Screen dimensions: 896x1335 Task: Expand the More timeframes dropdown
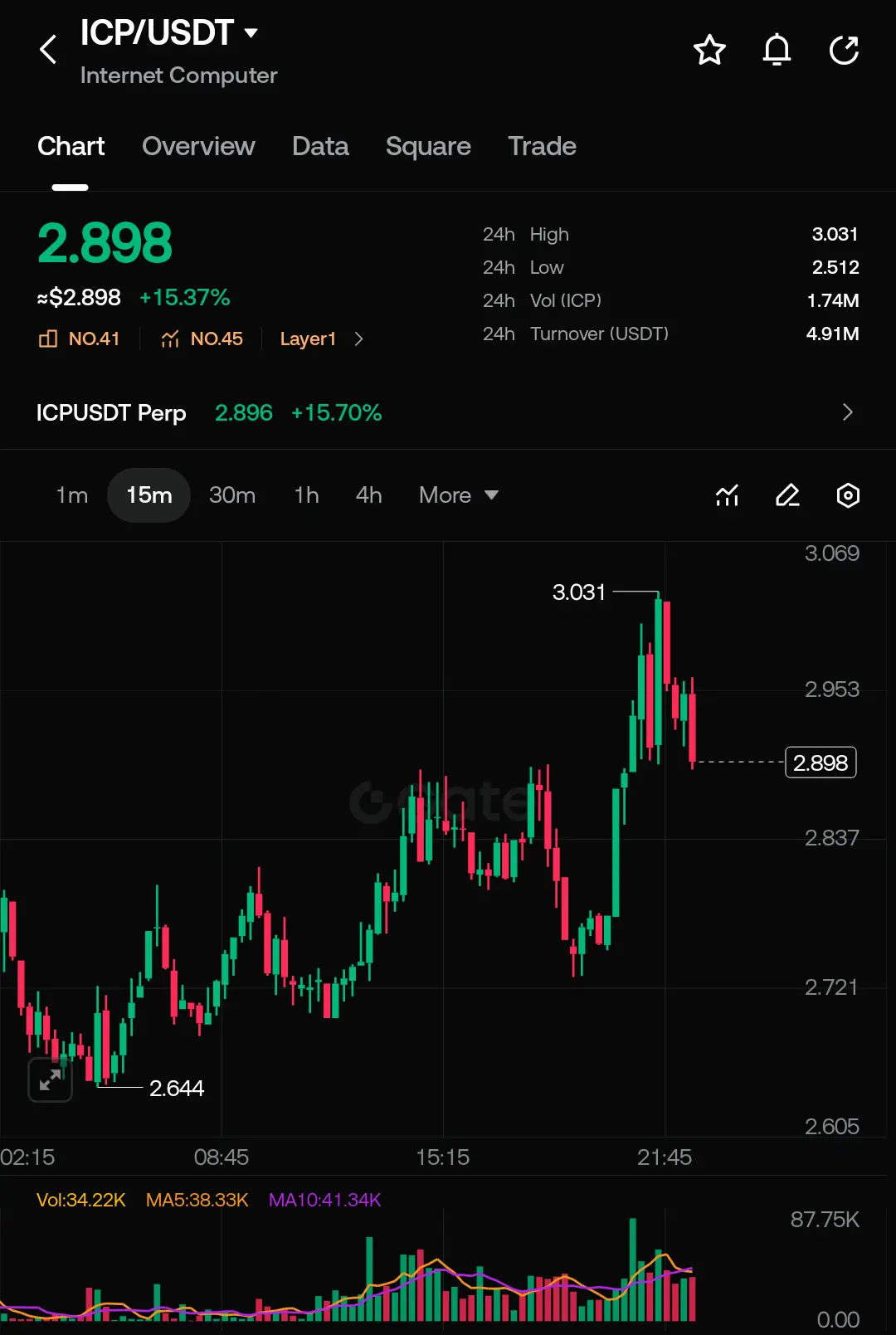coord(459,495)
